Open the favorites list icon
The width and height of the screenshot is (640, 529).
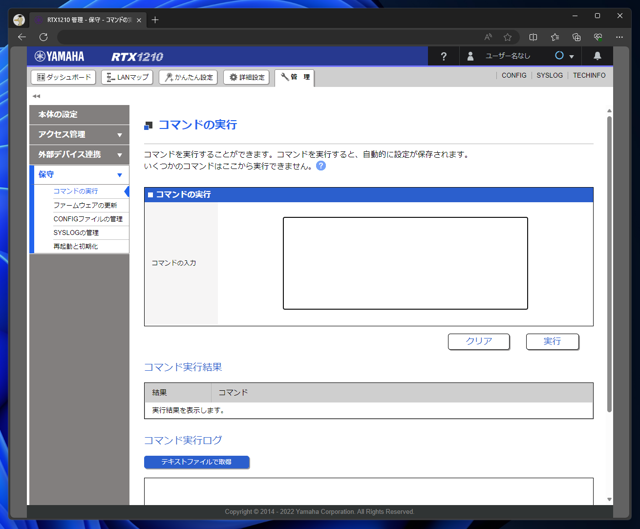555,37
